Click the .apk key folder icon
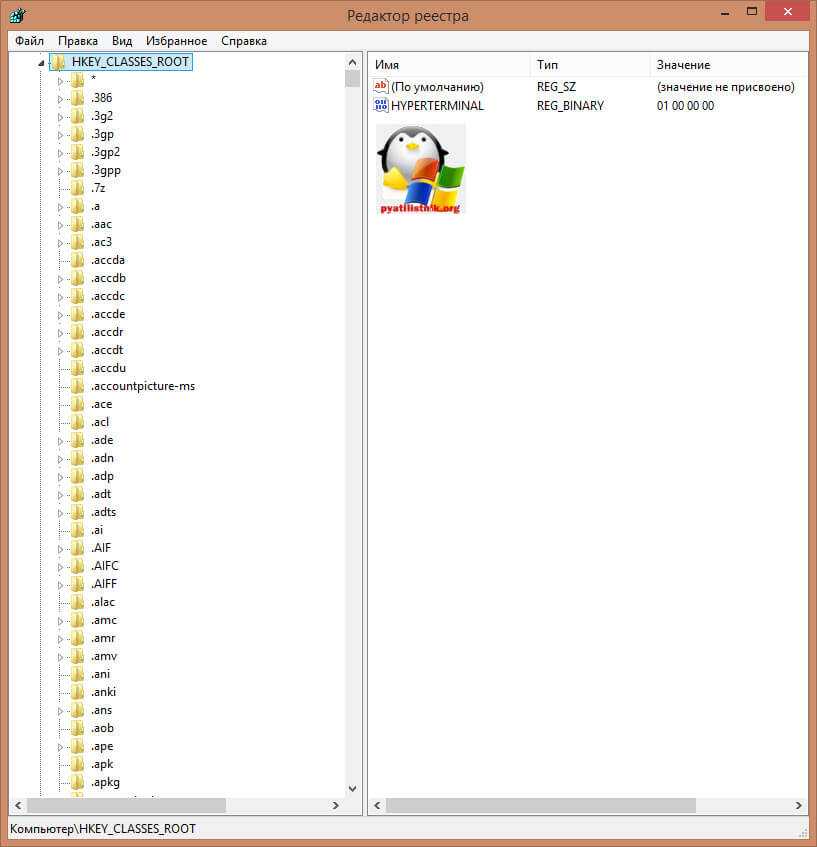The width and height of the screenshot is (817, 847). 77,764
